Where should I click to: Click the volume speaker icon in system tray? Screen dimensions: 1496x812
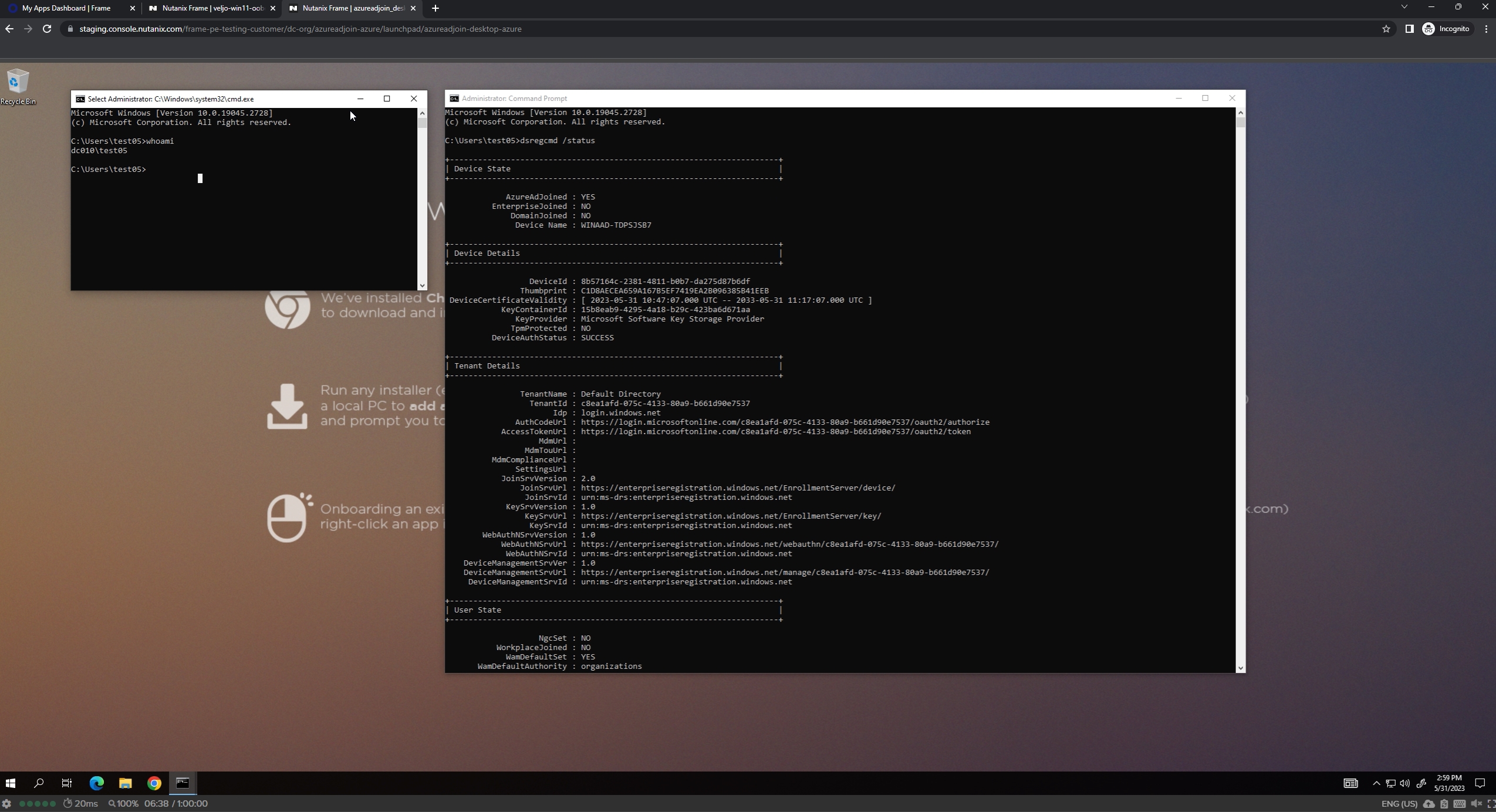(x=1404, y=783)
